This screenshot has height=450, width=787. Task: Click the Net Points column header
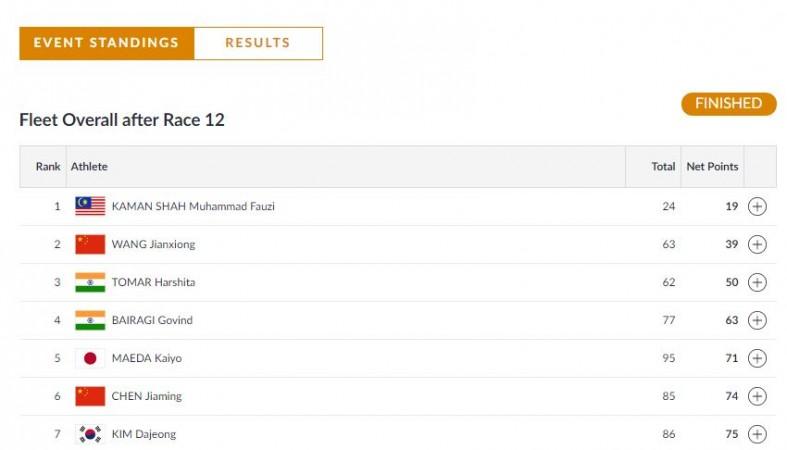[x=711, y=167]
